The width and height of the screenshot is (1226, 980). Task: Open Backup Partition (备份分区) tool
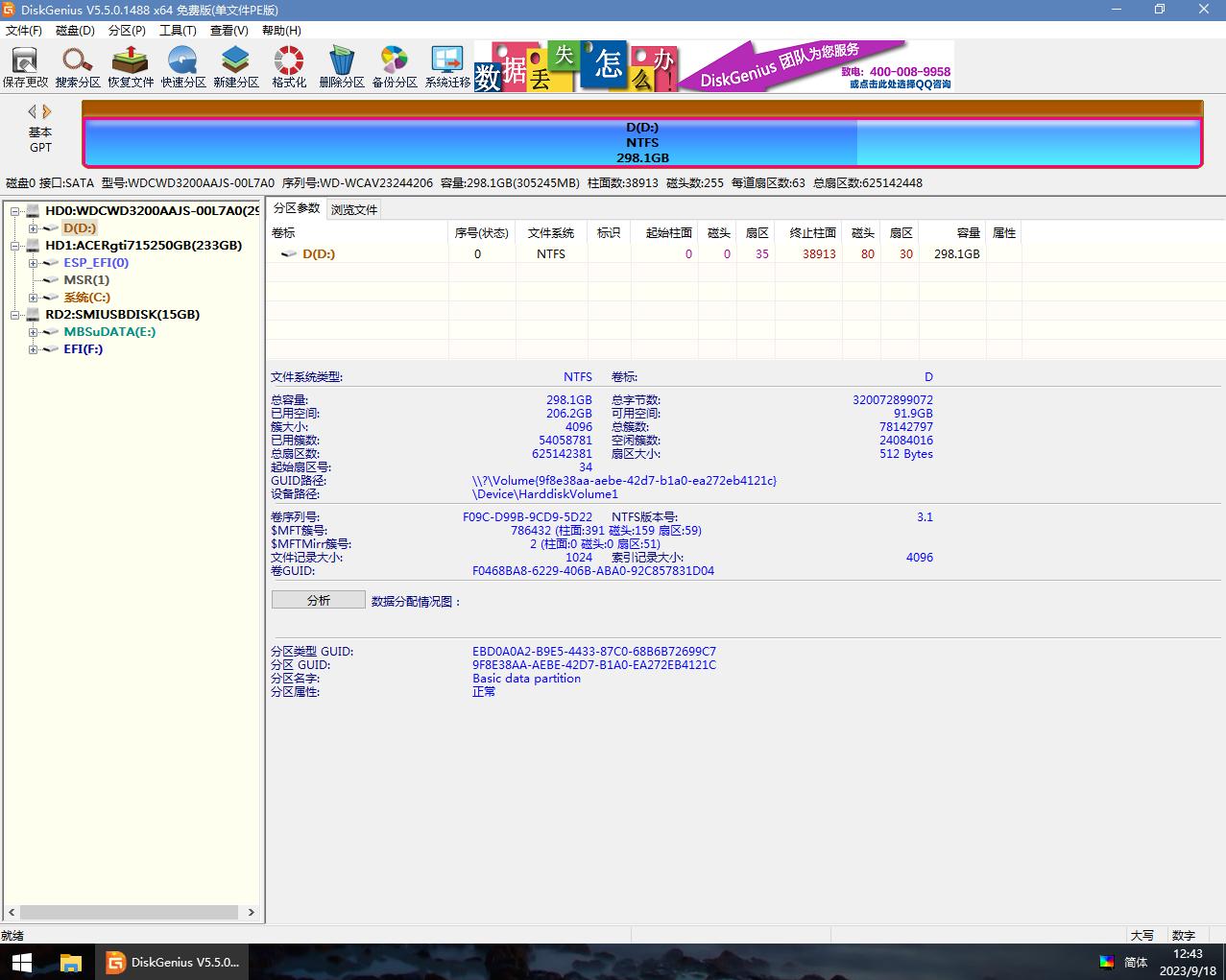[x=395, y=67]
